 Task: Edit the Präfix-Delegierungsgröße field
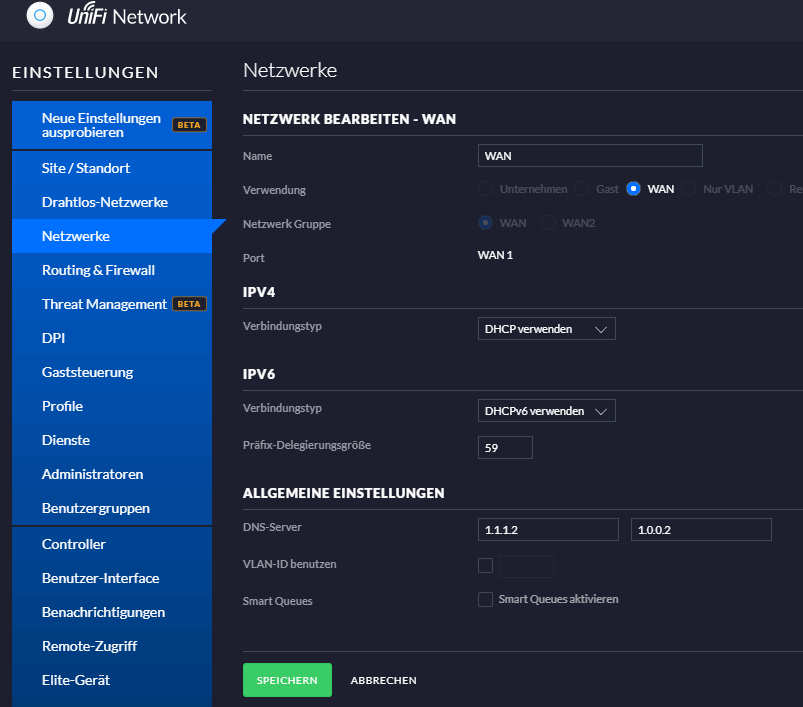pos(505,448)
